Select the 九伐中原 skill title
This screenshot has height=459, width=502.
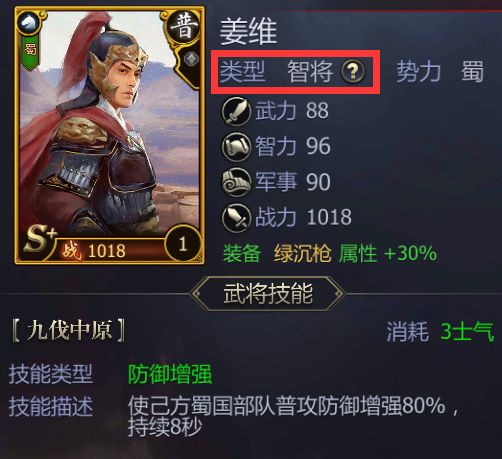[69, 331]
